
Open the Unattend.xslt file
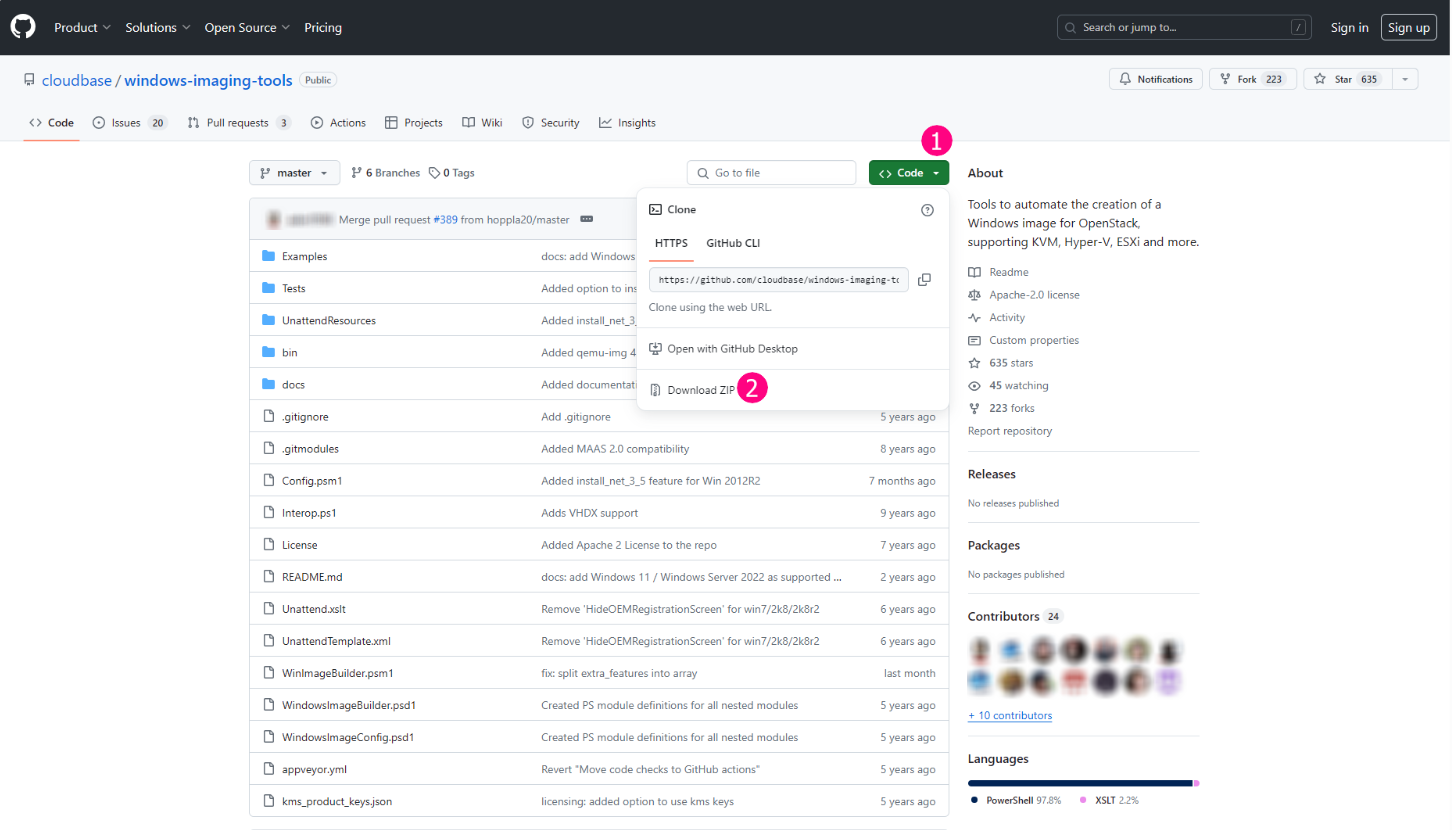314,609
